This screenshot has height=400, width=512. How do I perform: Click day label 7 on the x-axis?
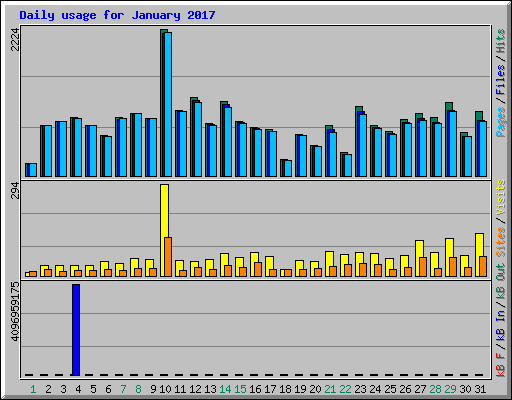coord(123,389)
